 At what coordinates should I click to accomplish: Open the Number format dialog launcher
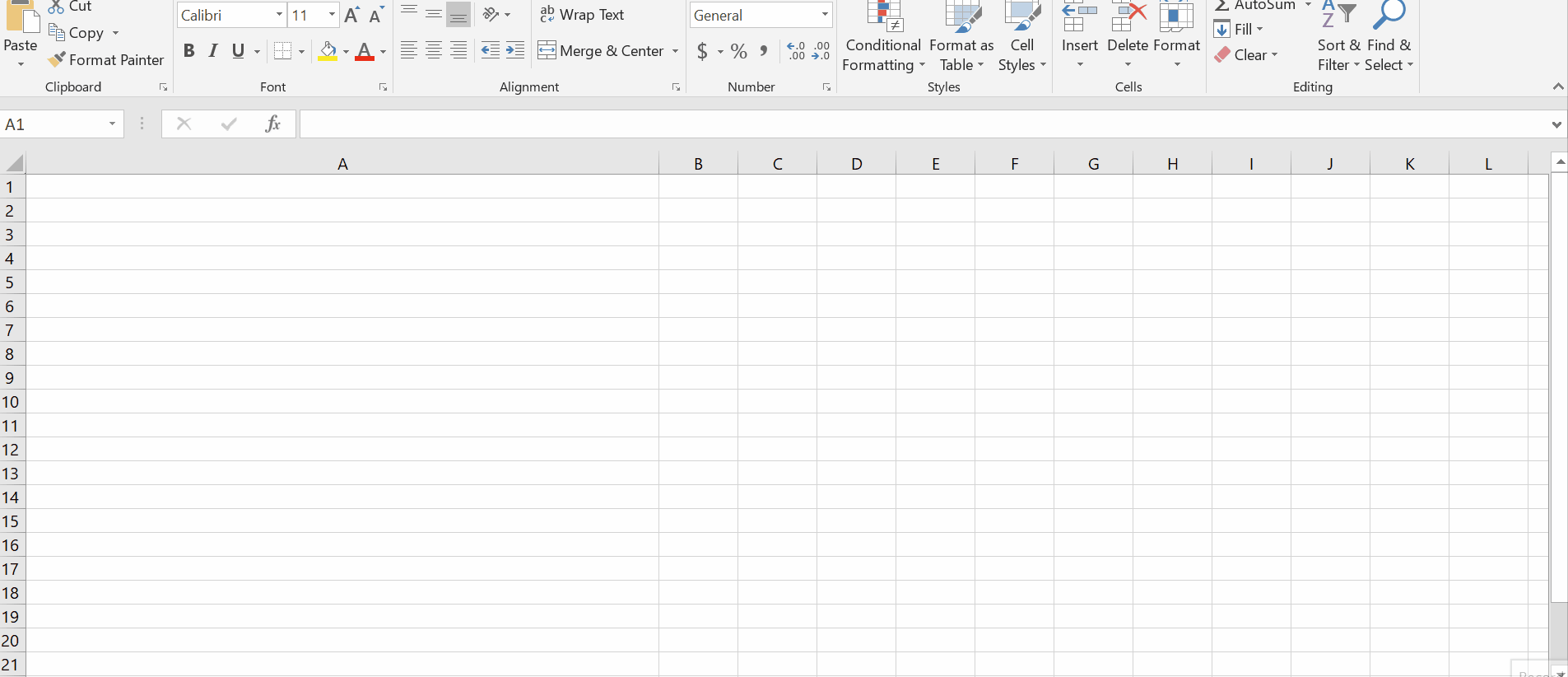pyautogui.click(x=826, y=87)
